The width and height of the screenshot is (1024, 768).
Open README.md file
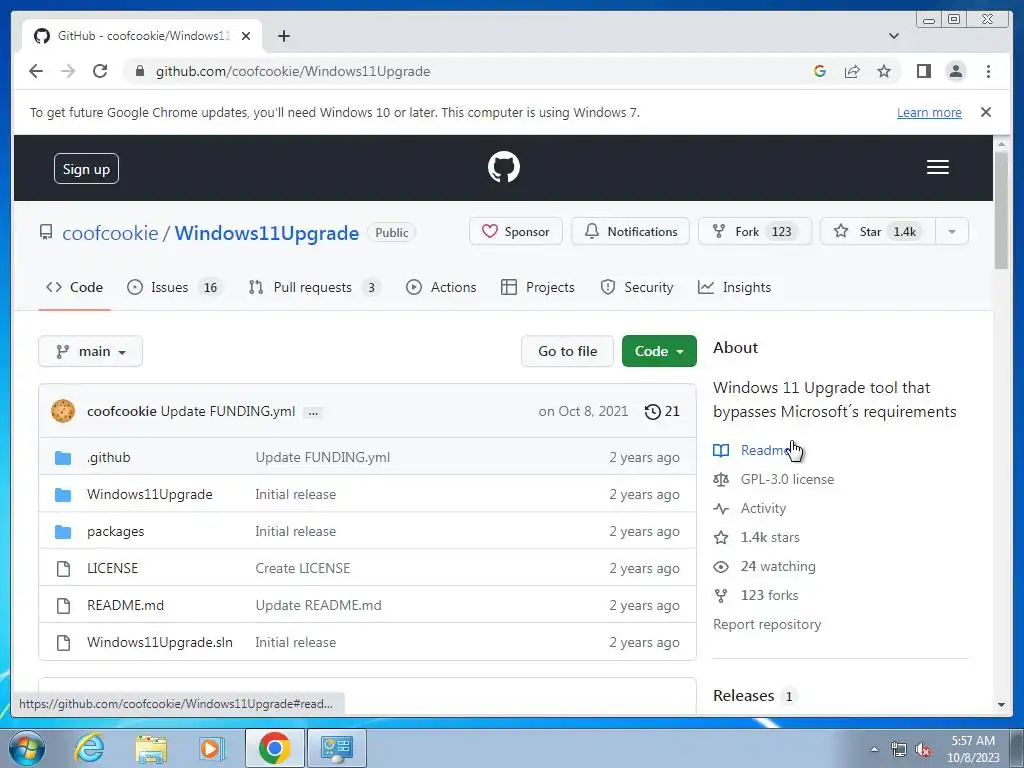point(125,605)
